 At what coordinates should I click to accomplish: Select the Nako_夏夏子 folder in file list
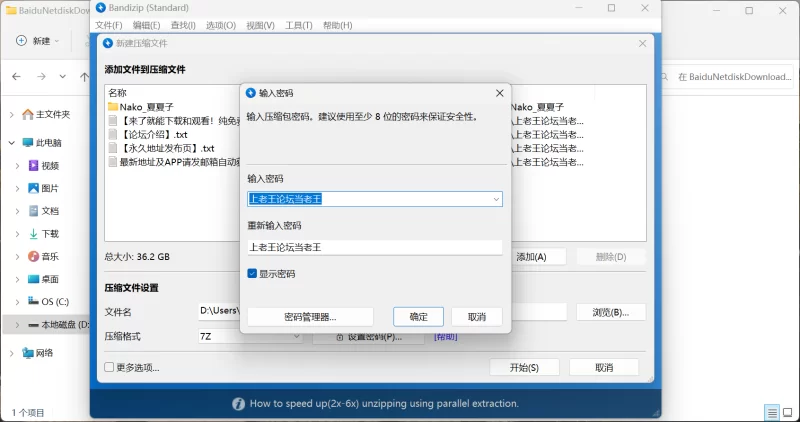[x=146, y=107]
